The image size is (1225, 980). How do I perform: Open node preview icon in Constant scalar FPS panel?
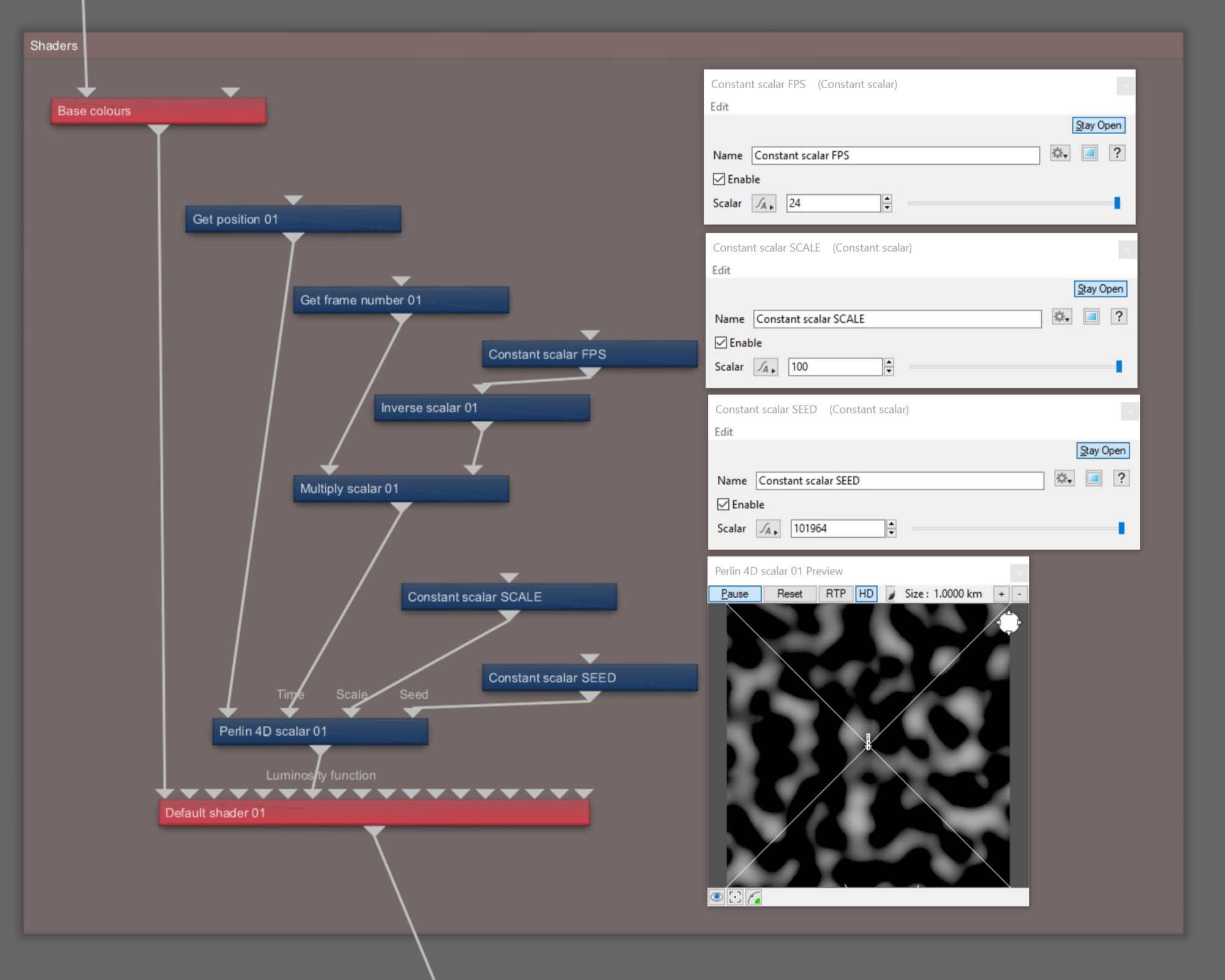coord(1090,154)
